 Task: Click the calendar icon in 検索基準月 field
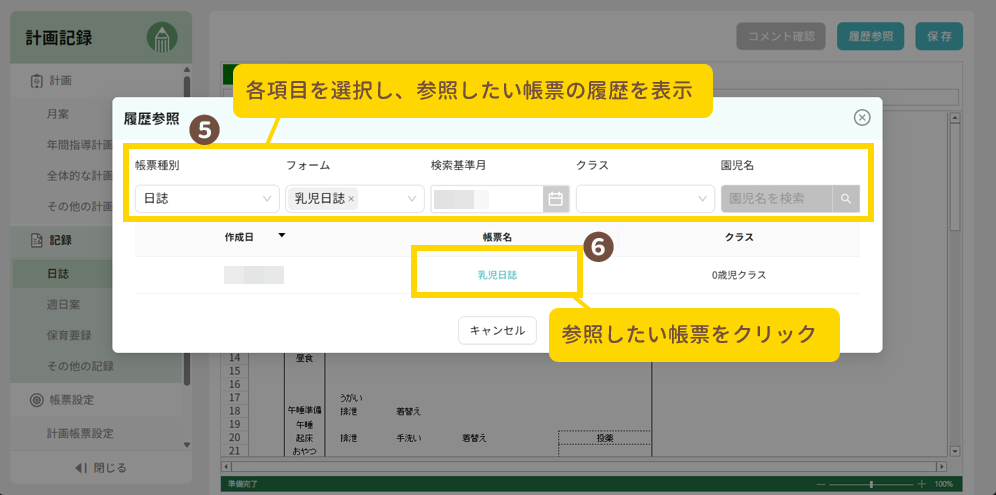coord(556,199)
